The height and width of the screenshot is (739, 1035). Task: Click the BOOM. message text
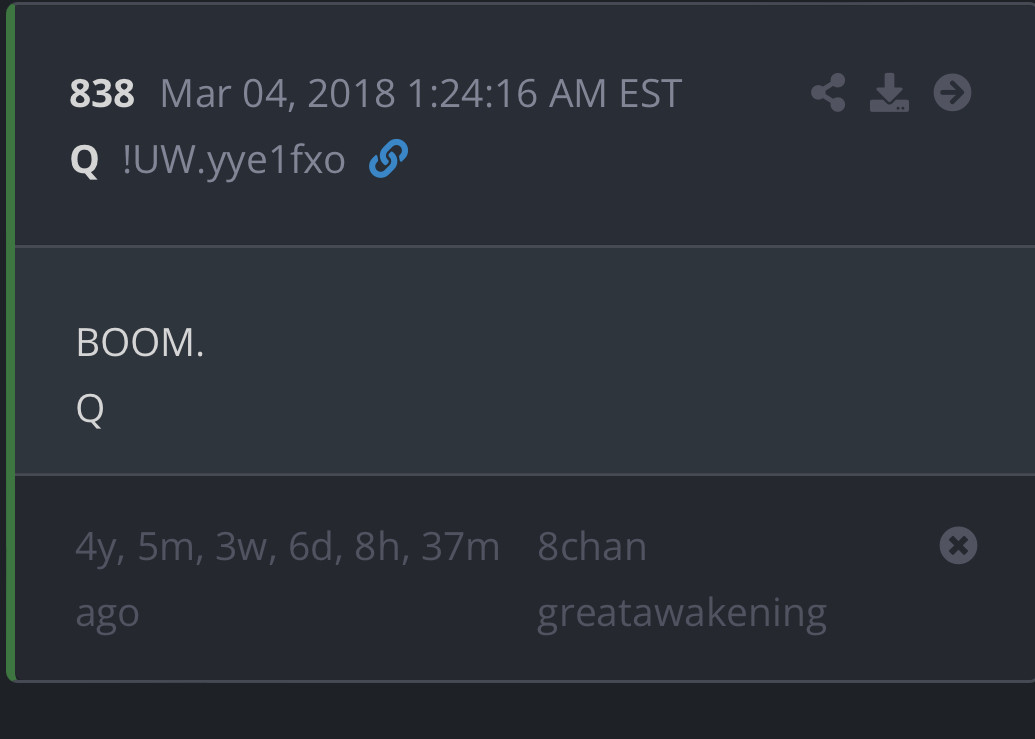point(140,343)
